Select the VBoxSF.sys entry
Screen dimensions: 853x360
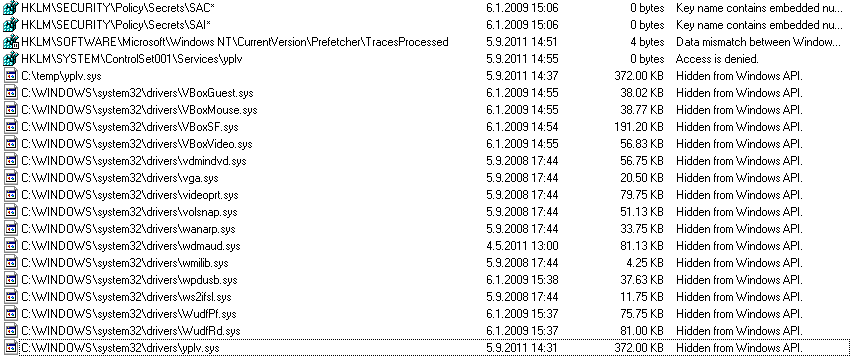[x=426, y=127]
